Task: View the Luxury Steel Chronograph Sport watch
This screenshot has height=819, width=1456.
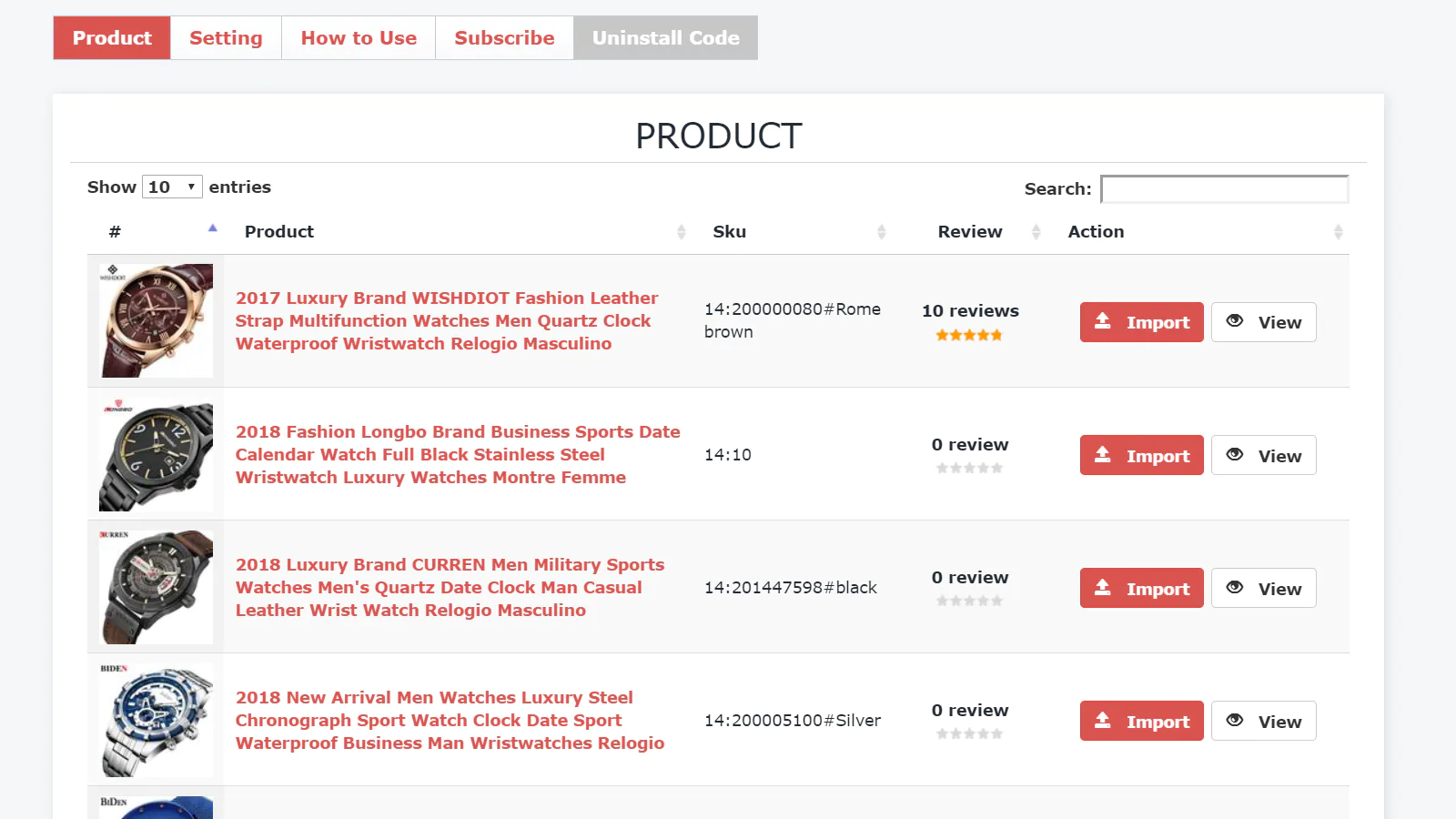Action: tap(1264, 721)
